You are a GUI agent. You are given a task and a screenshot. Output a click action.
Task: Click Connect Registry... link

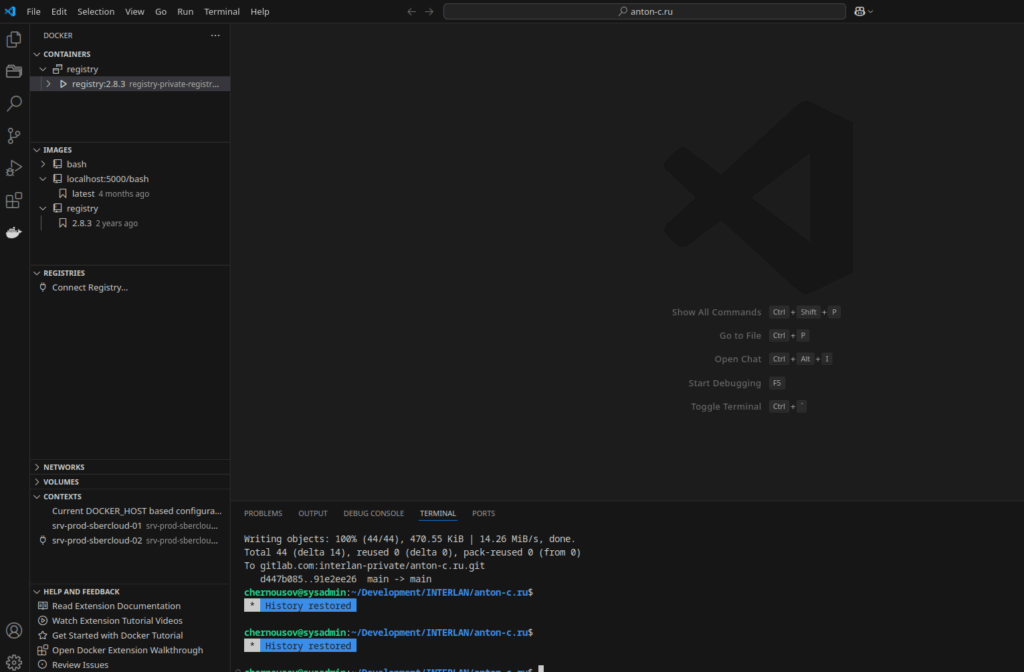(x=90, y=288)
